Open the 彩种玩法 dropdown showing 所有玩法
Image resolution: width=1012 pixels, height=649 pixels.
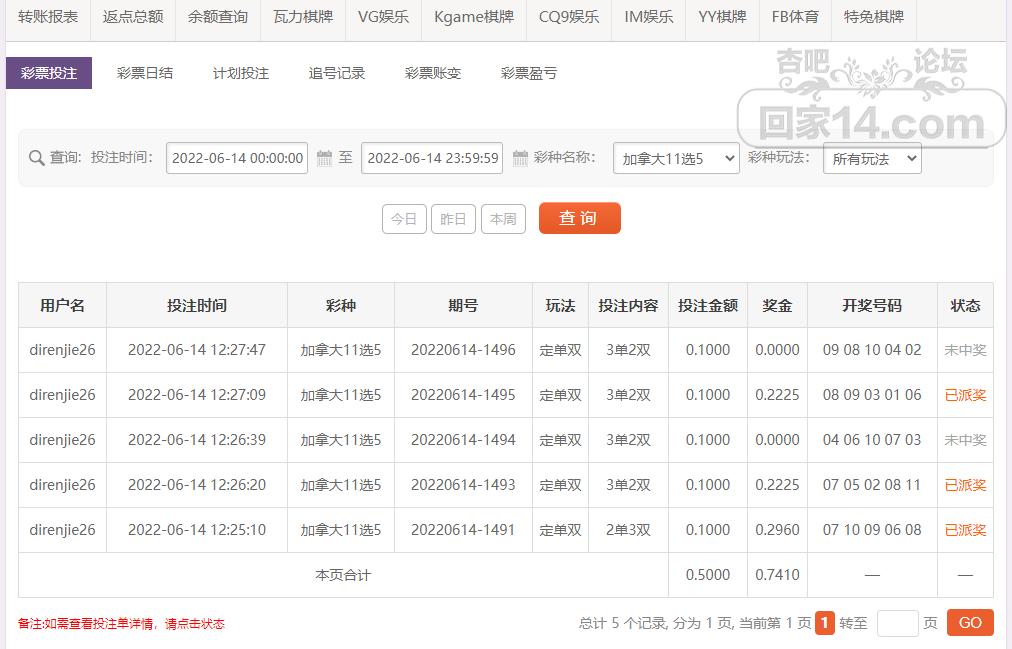(874, 158)
